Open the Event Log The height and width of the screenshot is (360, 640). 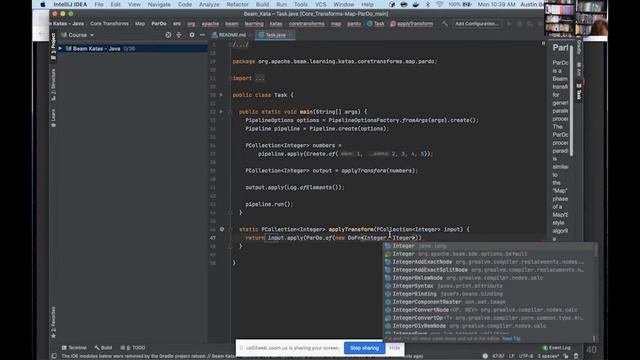tap(556, 348)
